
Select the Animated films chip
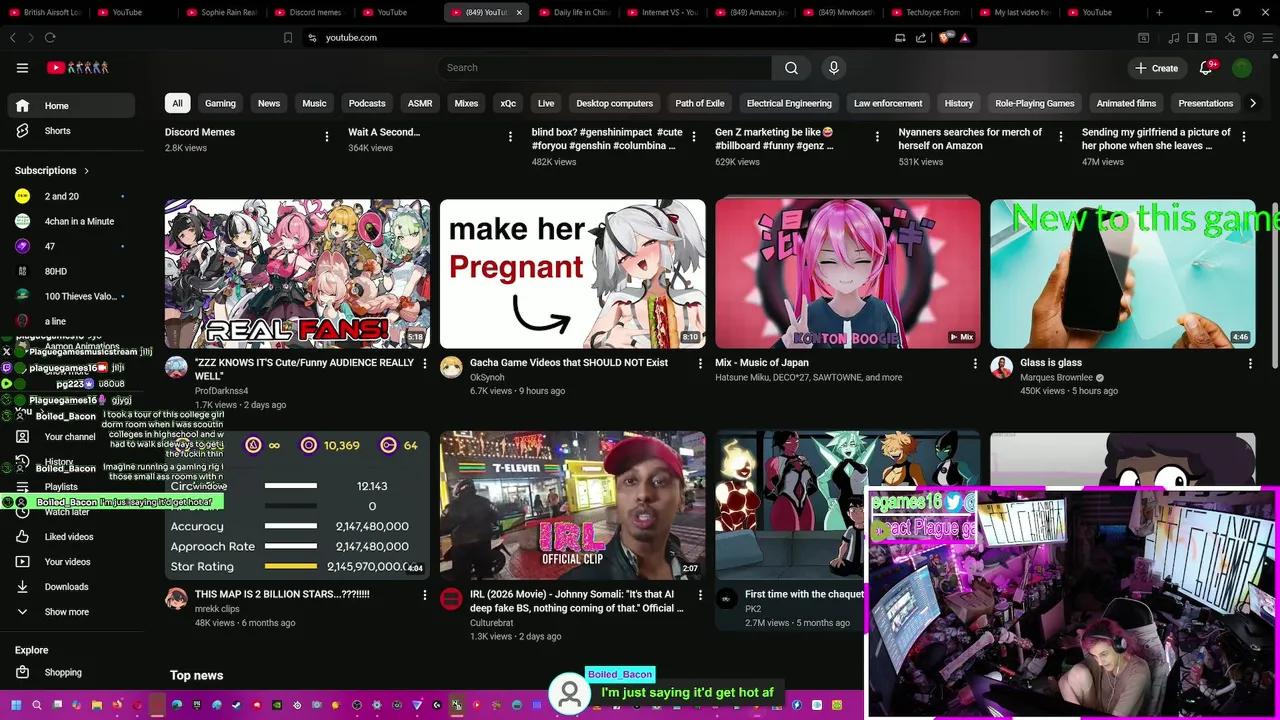click(x=1126, y=103)
